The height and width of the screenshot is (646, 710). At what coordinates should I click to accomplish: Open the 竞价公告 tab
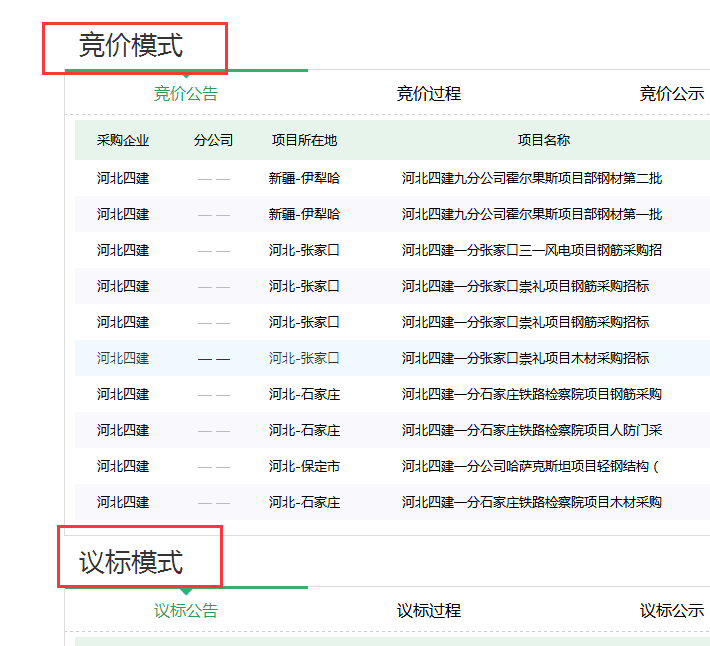click(186, 94)
